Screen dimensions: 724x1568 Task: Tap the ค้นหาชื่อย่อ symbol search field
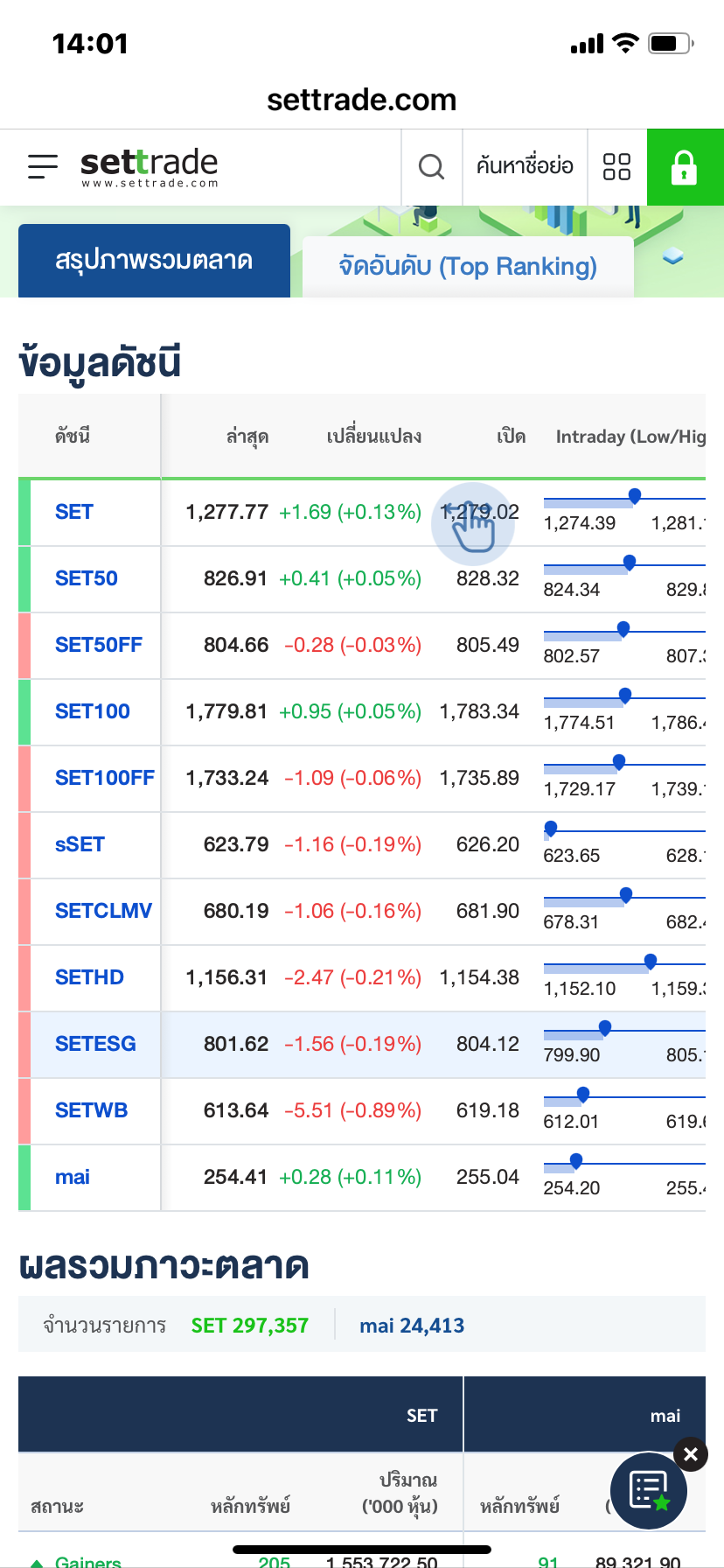(525, 166)
